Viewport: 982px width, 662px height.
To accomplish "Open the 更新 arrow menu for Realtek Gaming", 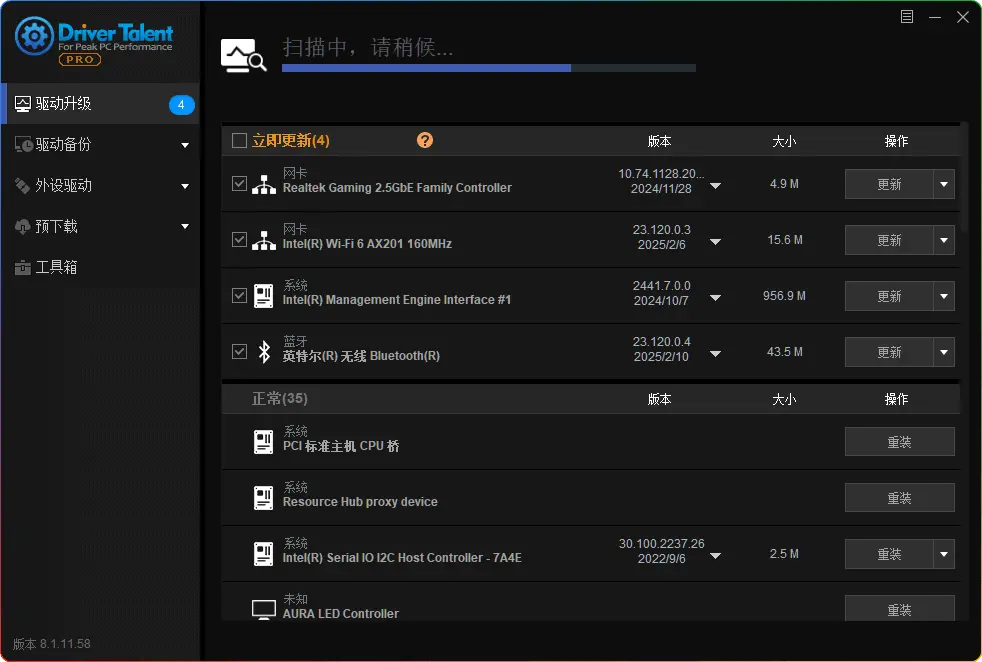I will click(944, 184).
